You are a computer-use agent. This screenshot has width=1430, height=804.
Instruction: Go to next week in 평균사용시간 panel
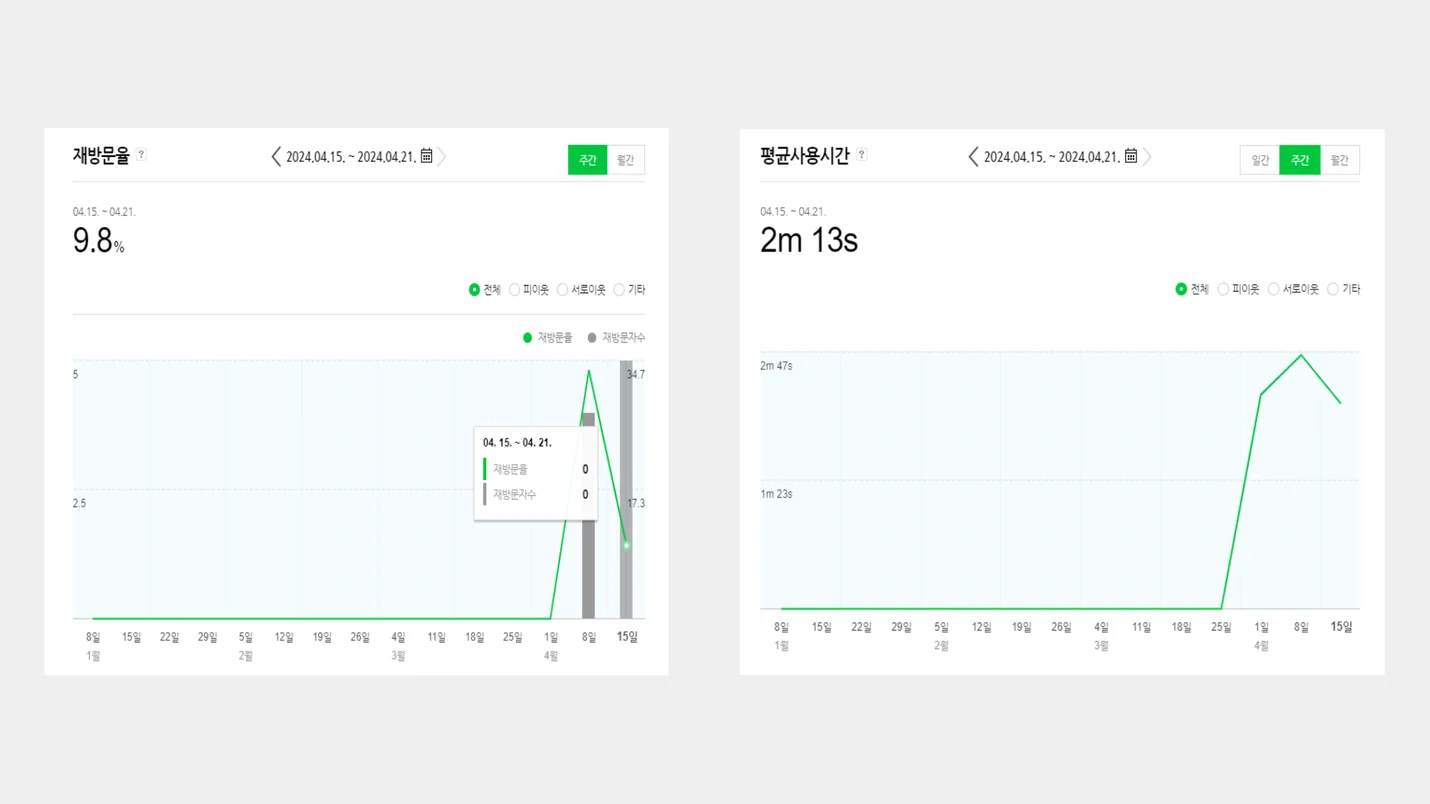pos(1147,157)
